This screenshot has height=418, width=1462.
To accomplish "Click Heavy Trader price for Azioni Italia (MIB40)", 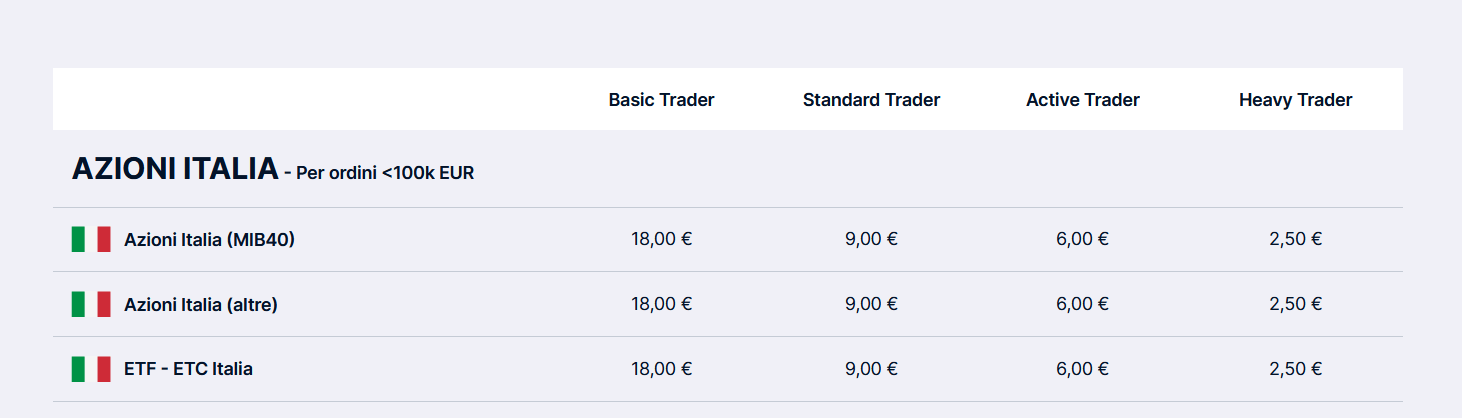I will click(x=1296, y=239).
